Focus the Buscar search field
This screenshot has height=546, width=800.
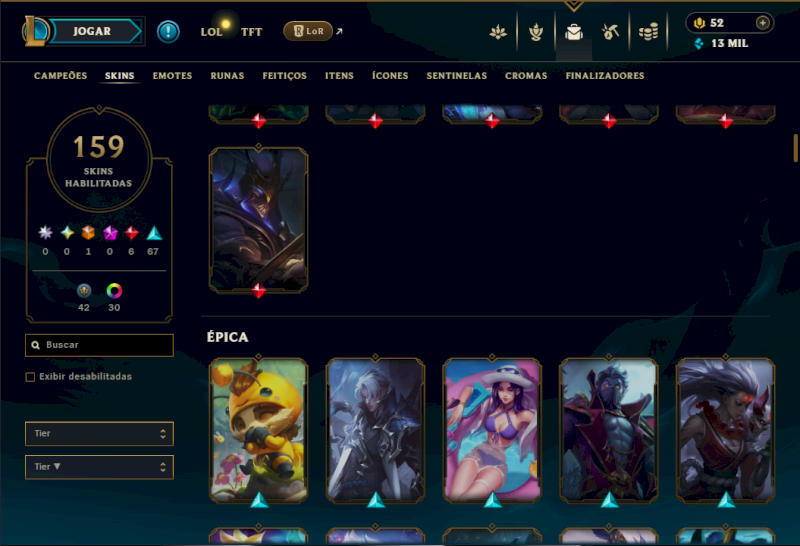(99, 345)
